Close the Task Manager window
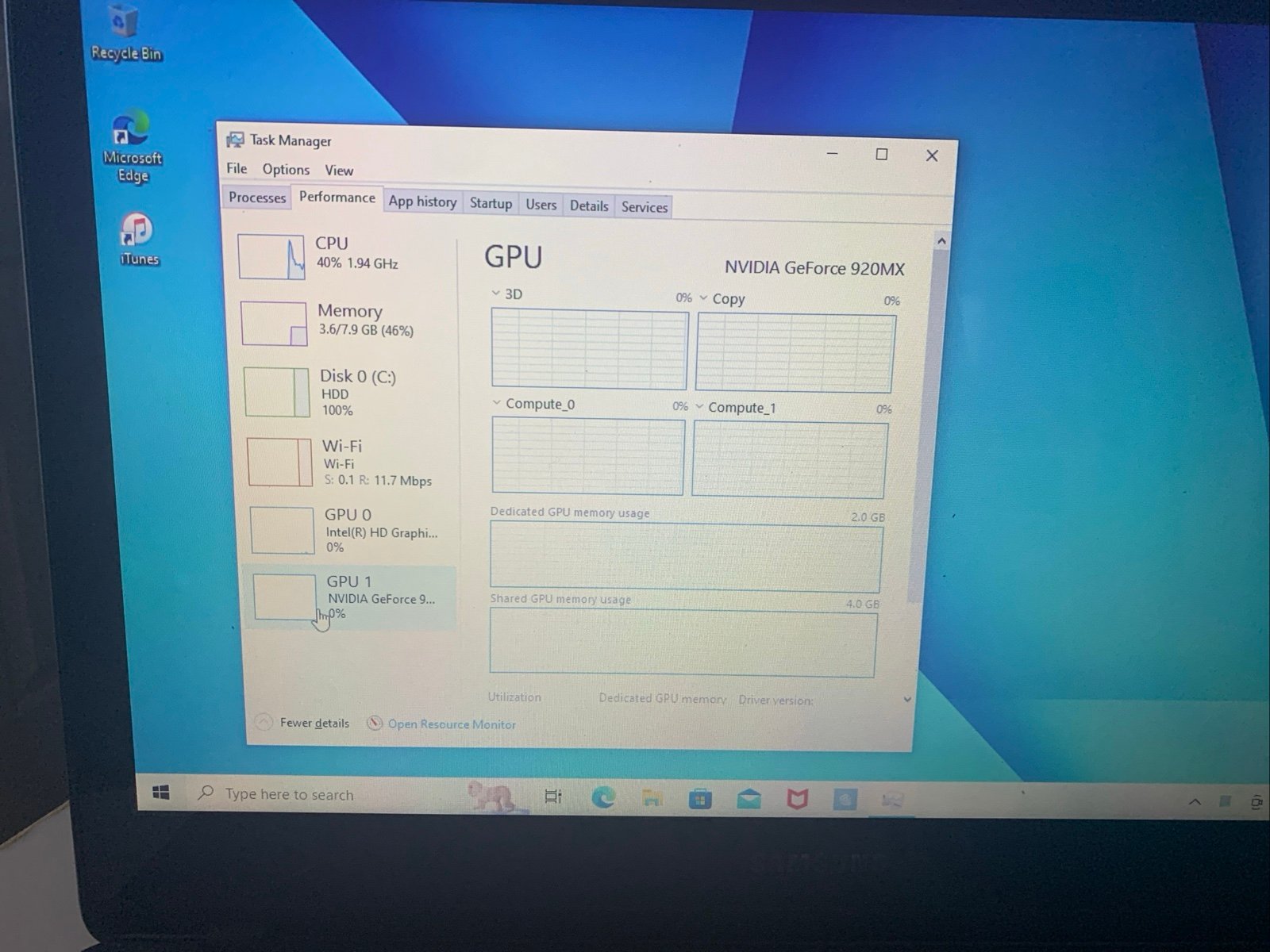Screen dimensions: 1270x952 [x=932, y=155]
